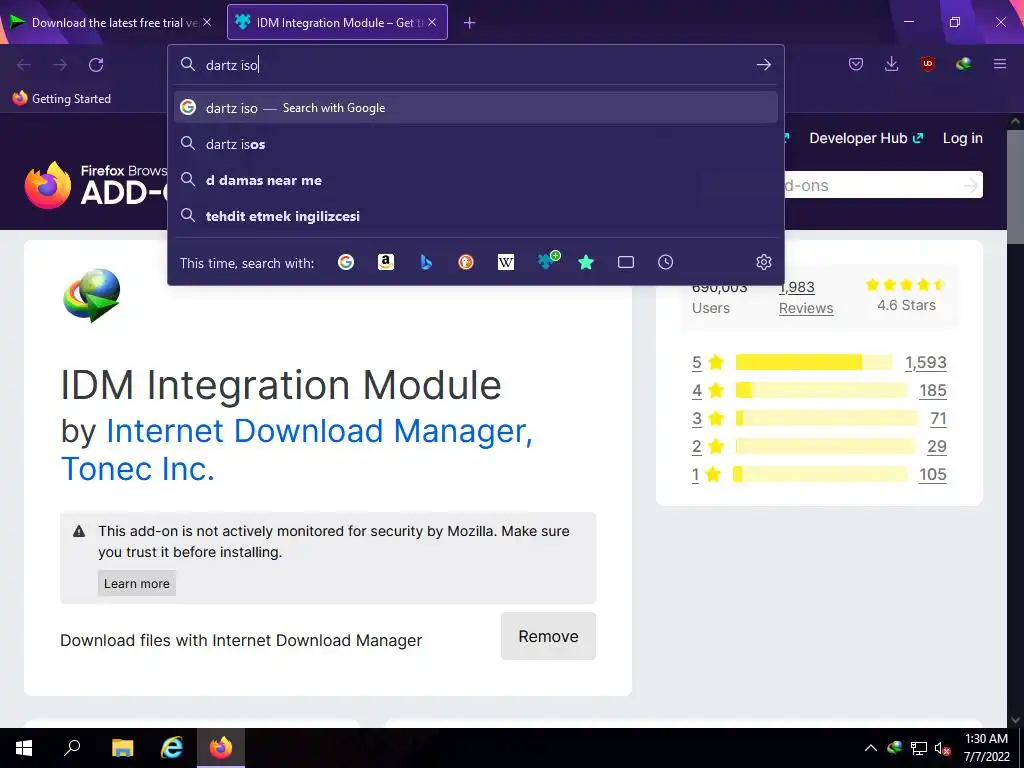The image size is (1024, 768).
Task: Open File Explorer from taskbar
Action: 122,748
